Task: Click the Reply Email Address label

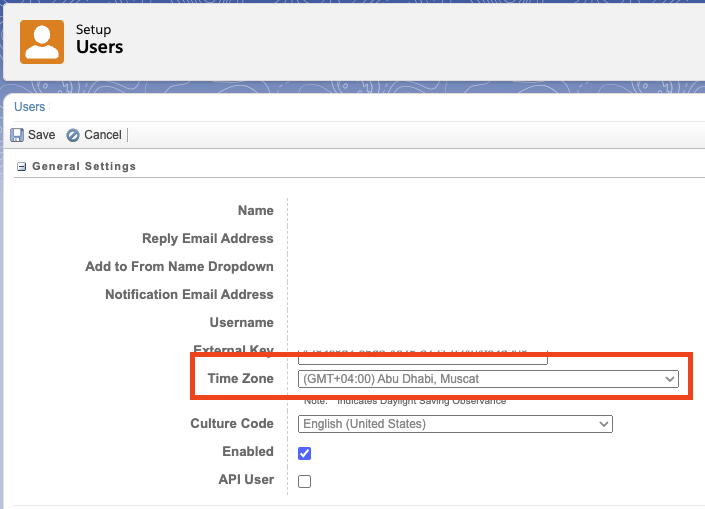Action: (208, 238)
